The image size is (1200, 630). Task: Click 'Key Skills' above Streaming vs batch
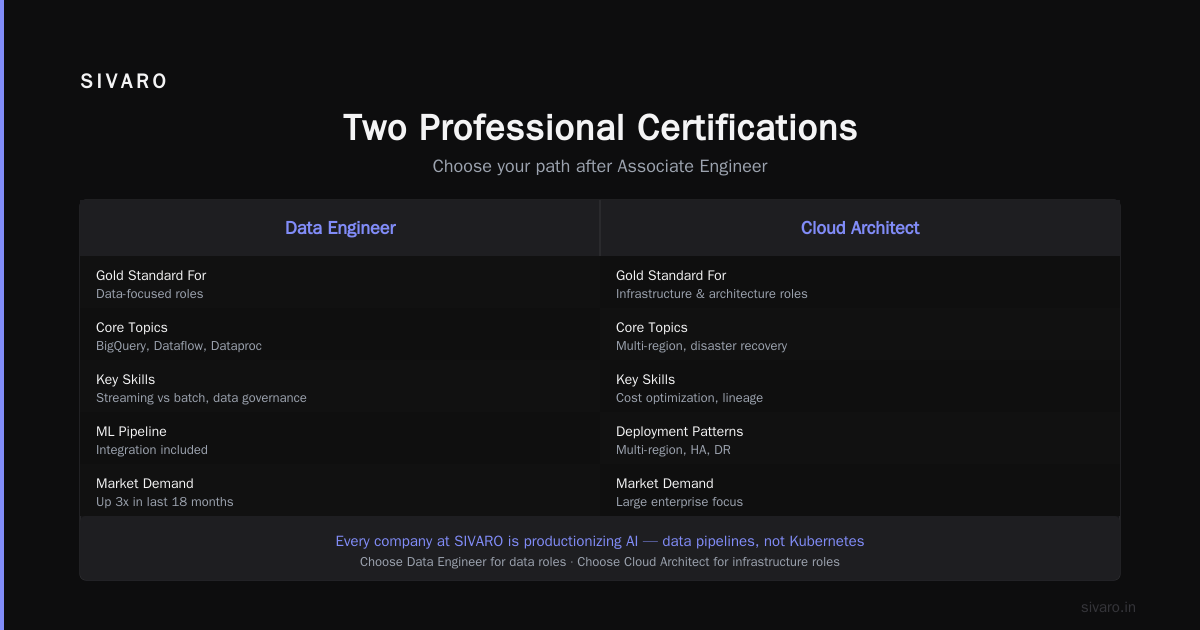point(126,379)
